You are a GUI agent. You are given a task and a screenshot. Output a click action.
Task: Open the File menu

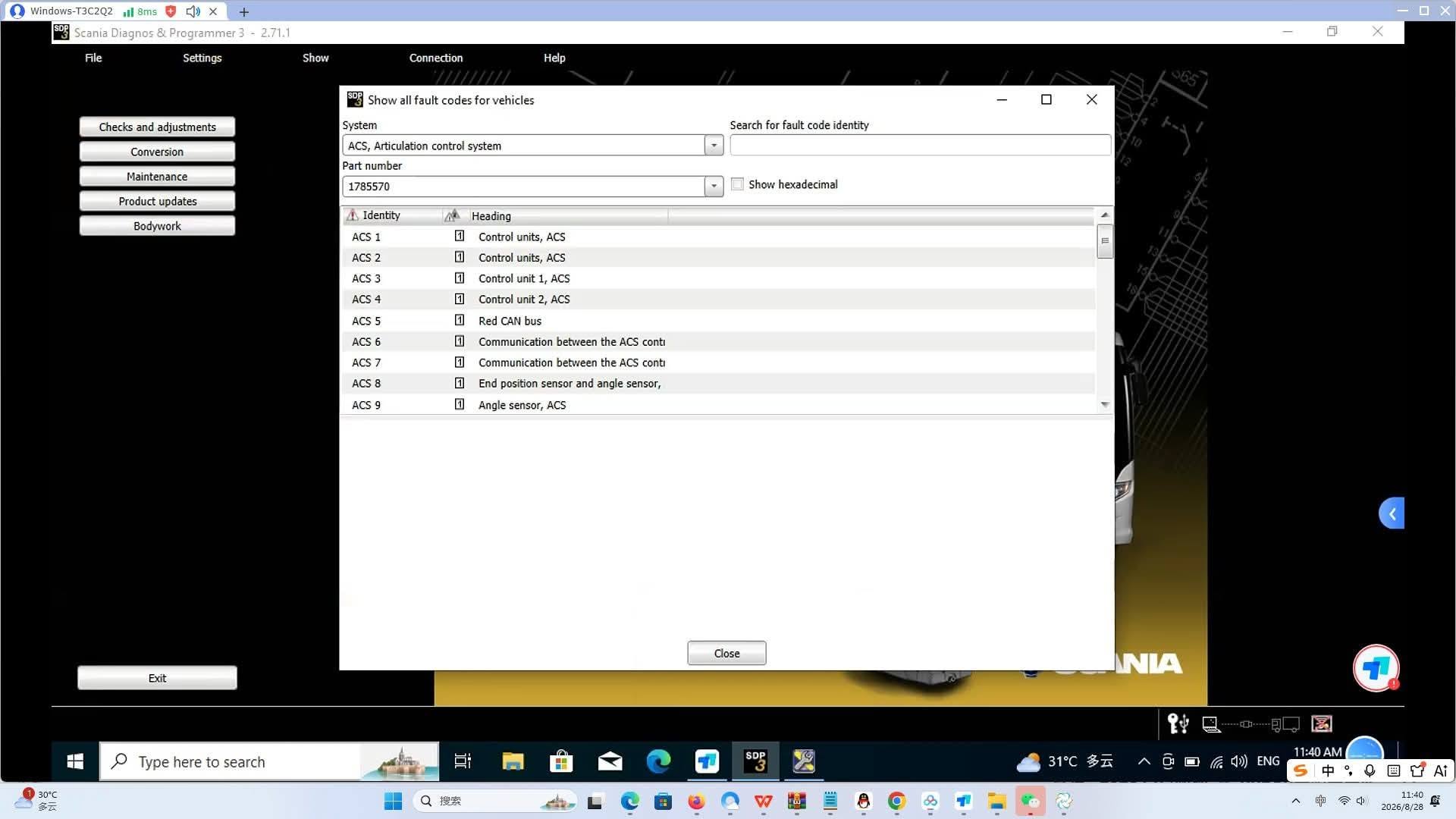point(93,58)
